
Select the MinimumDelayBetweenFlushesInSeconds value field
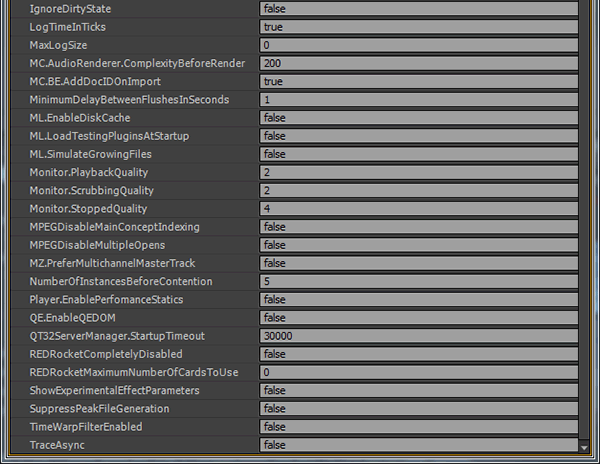[x=418, y=100]
